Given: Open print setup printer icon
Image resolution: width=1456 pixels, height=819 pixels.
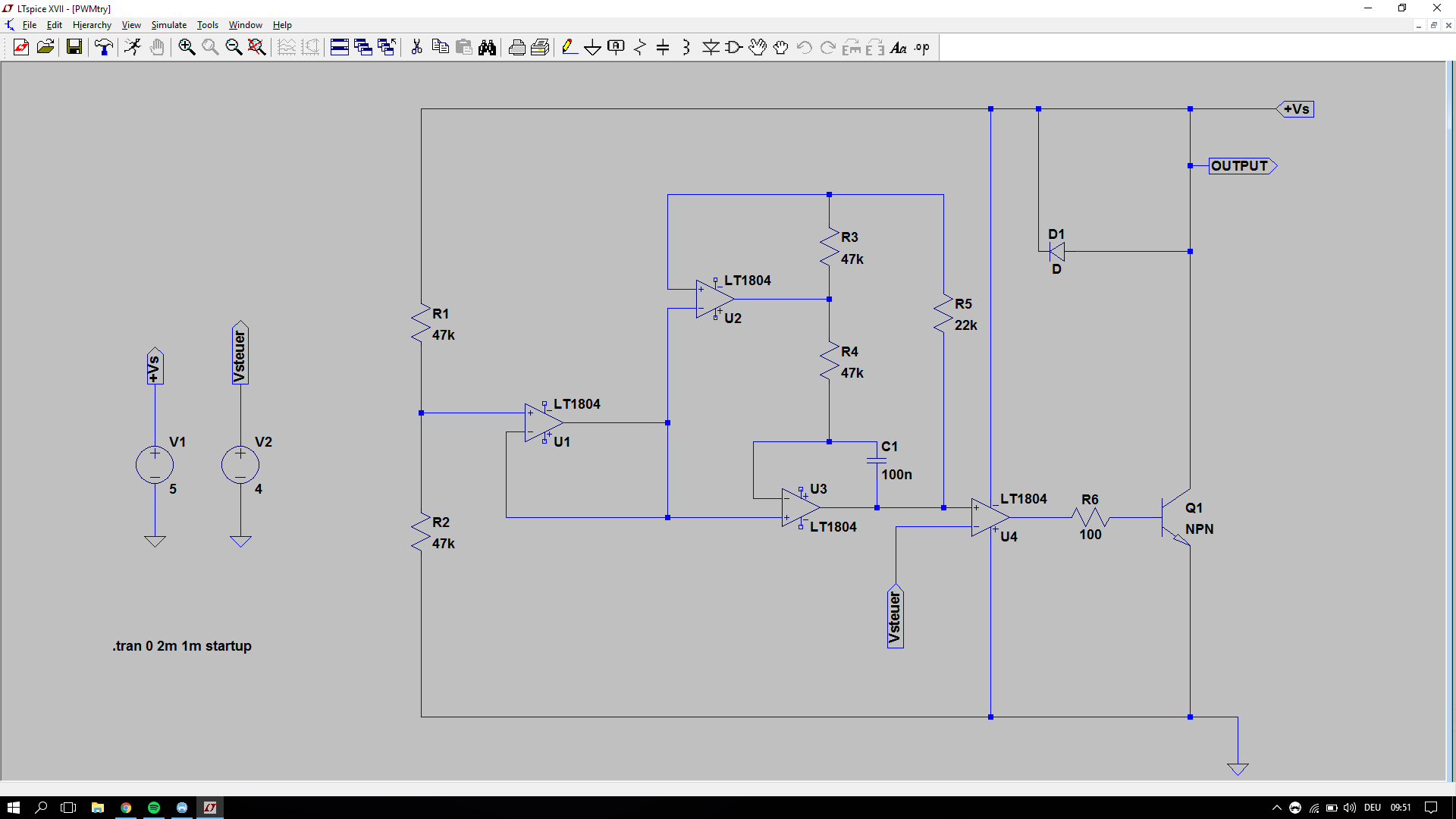Looking at the screenshot, I should tap(516, 47).
